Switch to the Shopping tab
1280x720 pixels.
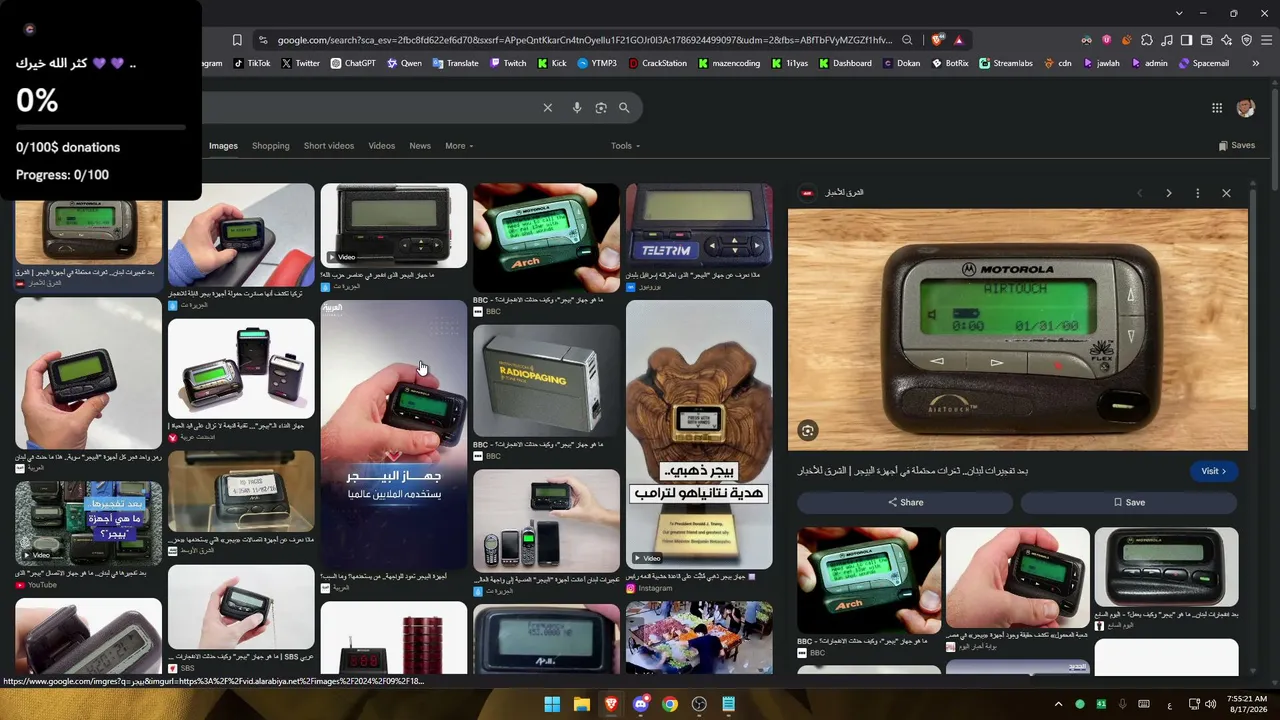(x=270, y=146)
